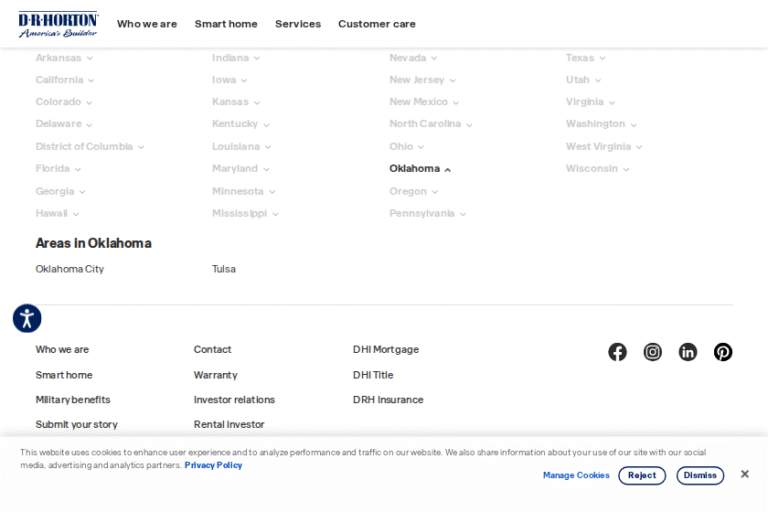Expand the Texas state dropdown
Image resolution: width=768 pixels, height=512 pixels.
[585, 58]
